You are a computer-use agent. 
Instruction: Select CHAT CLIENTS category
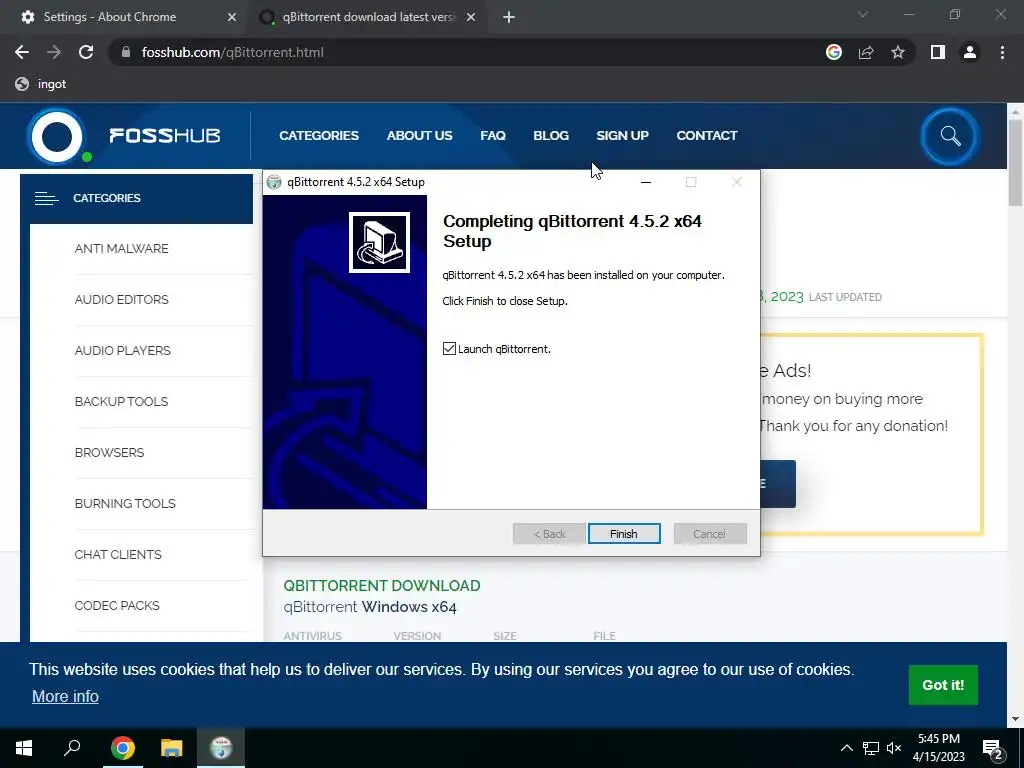coord(118,554)
